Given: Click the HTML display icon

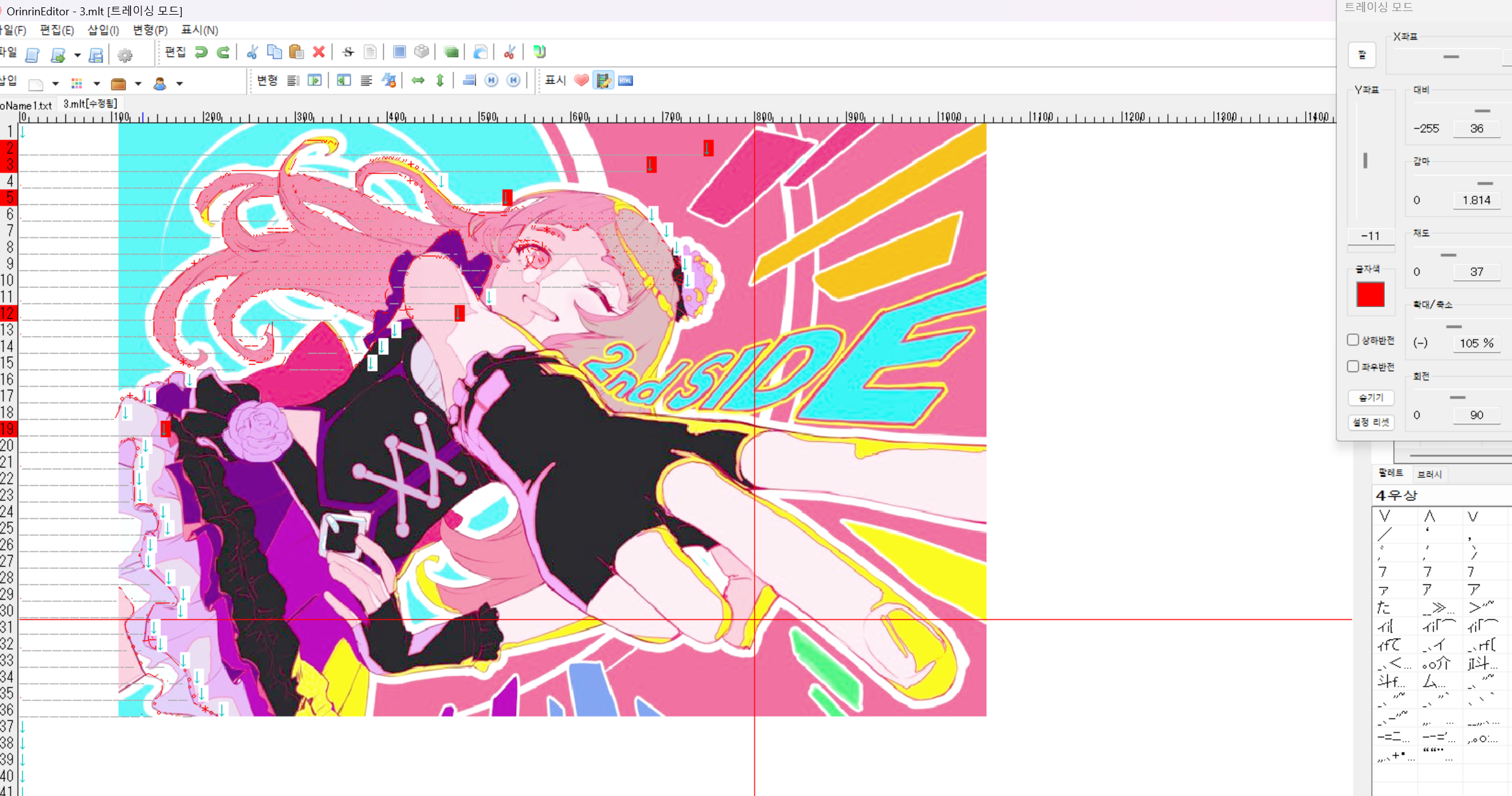Looking at the screenshot, I should (626, 81).
